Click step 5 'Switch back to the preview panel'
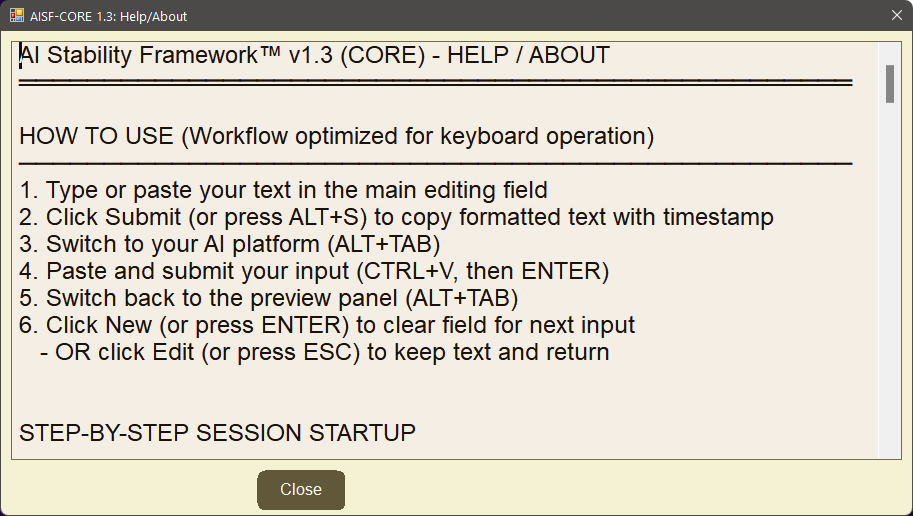The image size is (913, 516). tap(268, 298)
